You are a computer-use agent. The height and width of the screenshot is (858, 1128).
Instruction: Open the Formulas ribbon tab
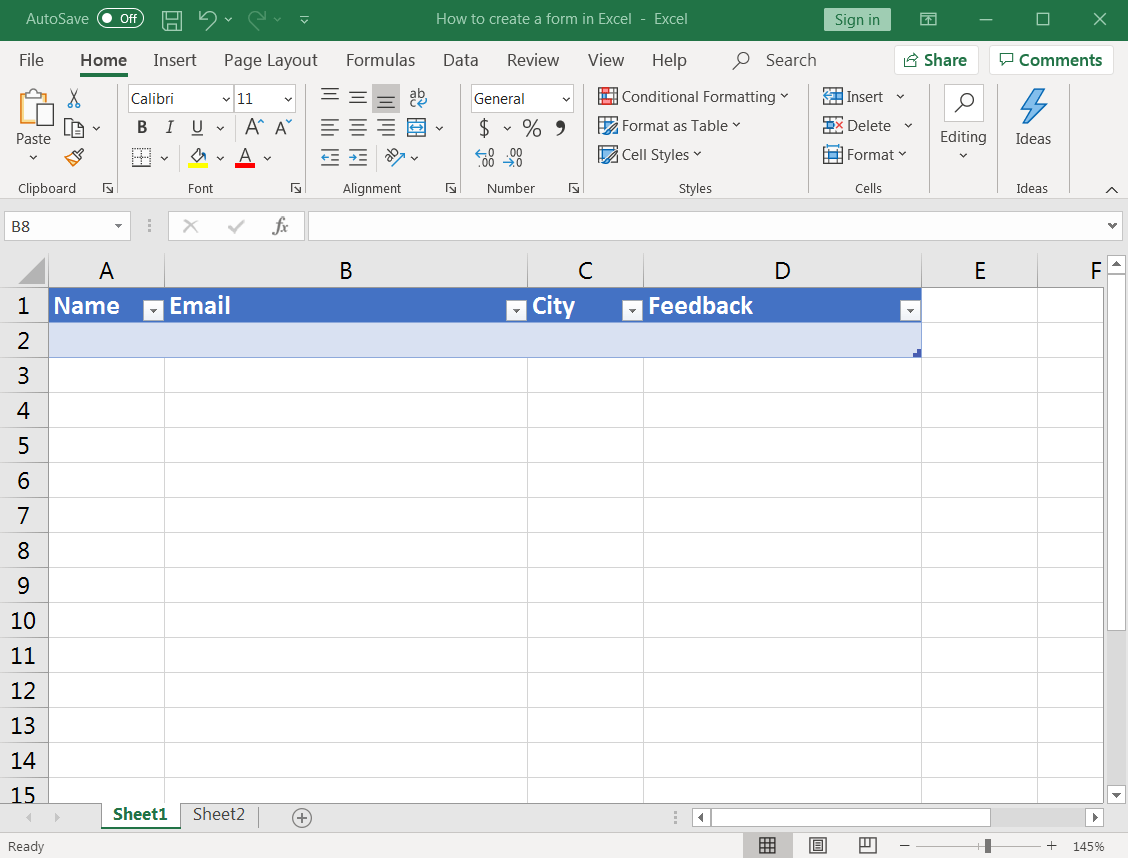point(378,60)
